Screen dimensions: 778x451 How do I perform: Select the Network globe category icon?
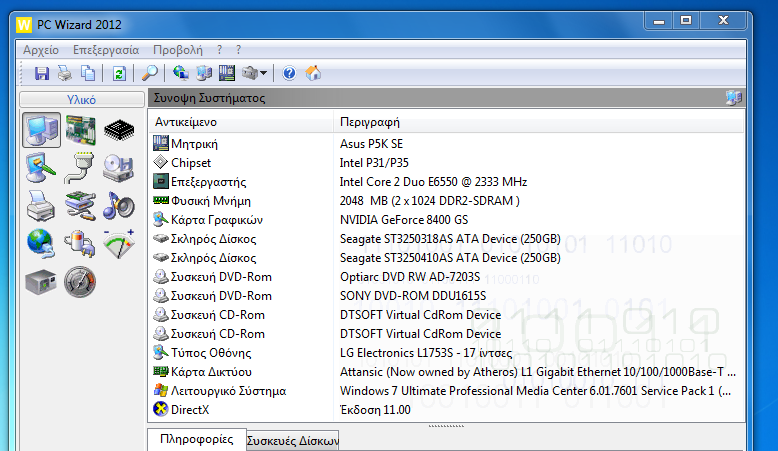41,244
